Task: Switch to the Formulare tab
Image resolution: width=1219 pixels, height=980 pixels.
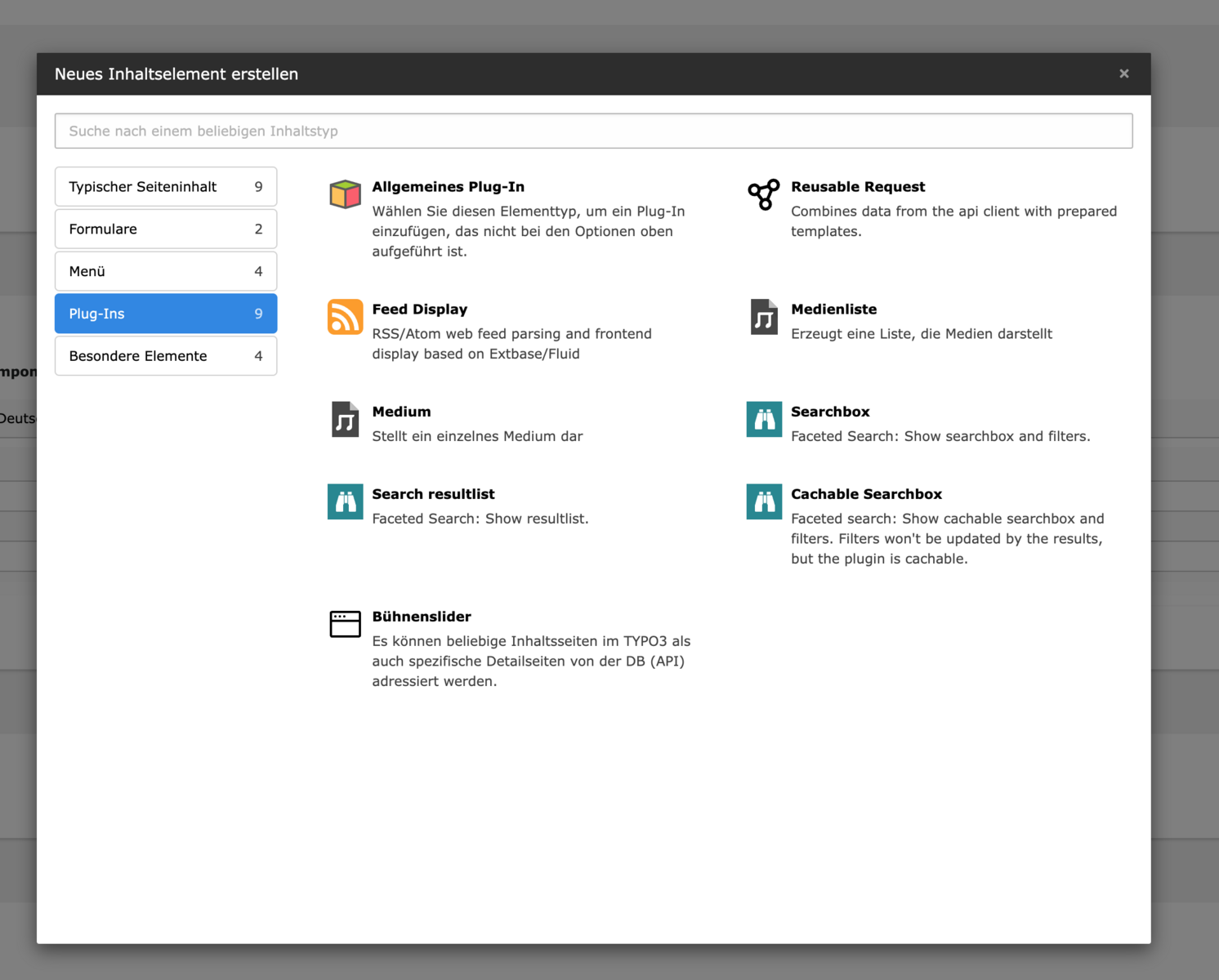Action: pyautogui.click(x=166, y=229)
